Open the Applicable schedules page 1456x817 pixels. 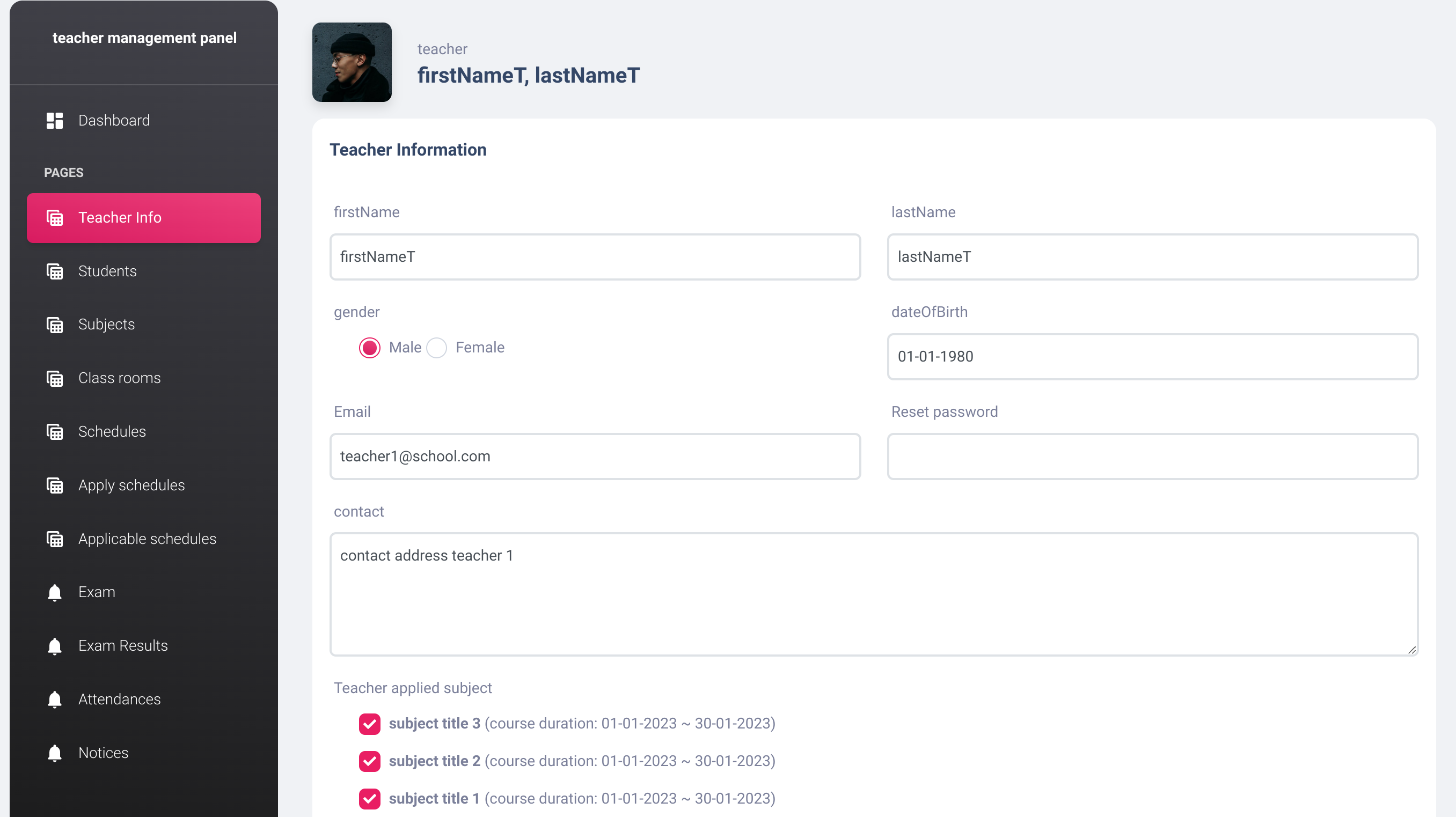[x=147, y=539]
